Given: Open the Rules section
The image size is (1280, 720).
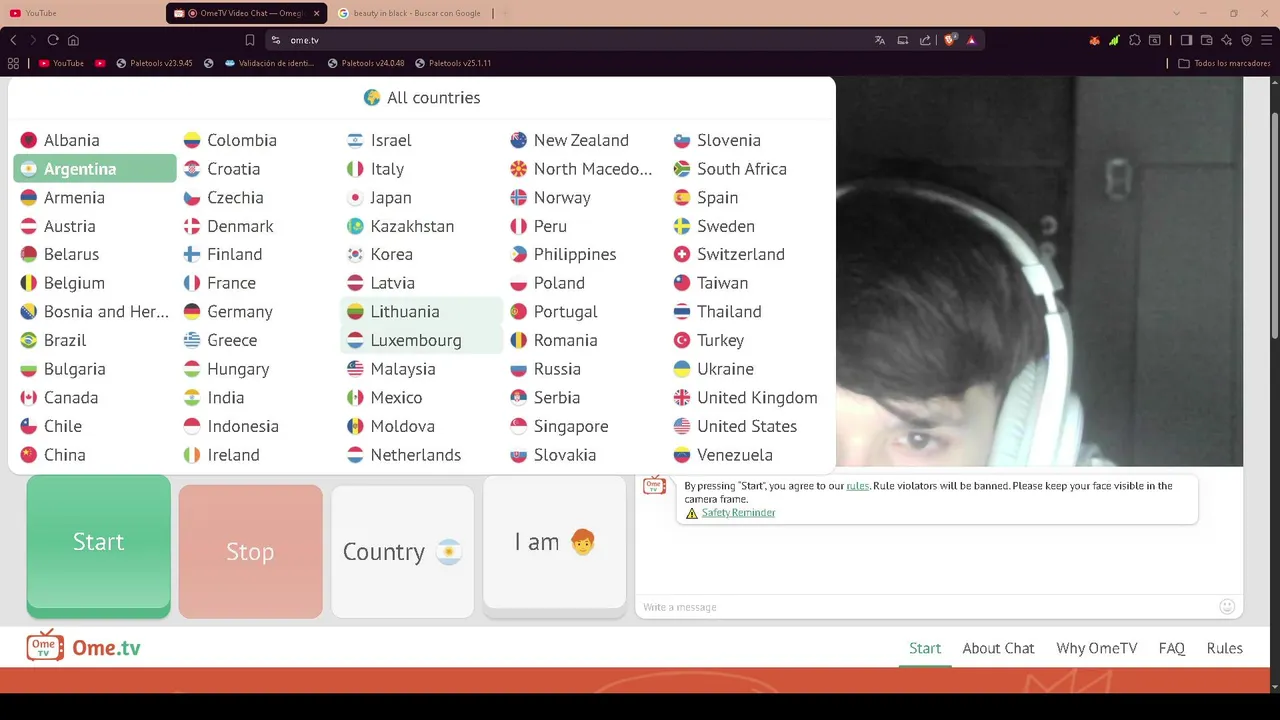Looking at the screenshot, I should tap(1224, 648).
